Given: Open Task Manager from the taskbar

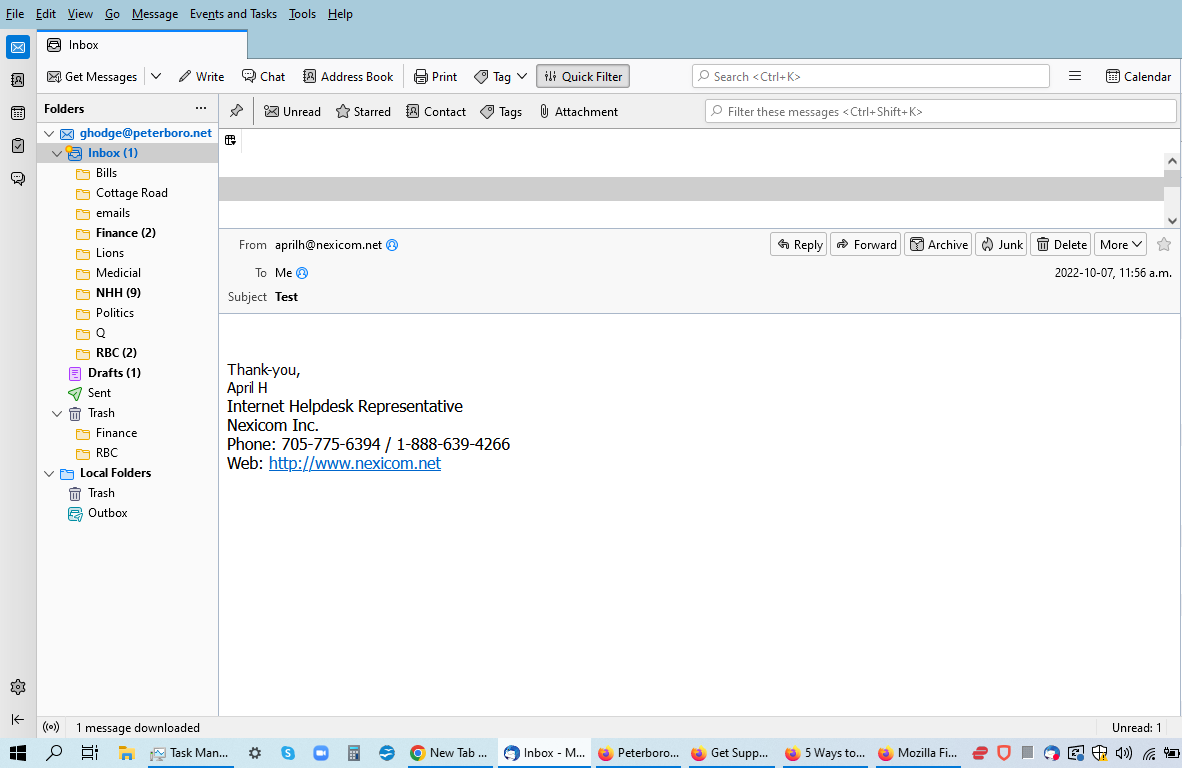Looking at the screenshot, I should pos(190,753).
